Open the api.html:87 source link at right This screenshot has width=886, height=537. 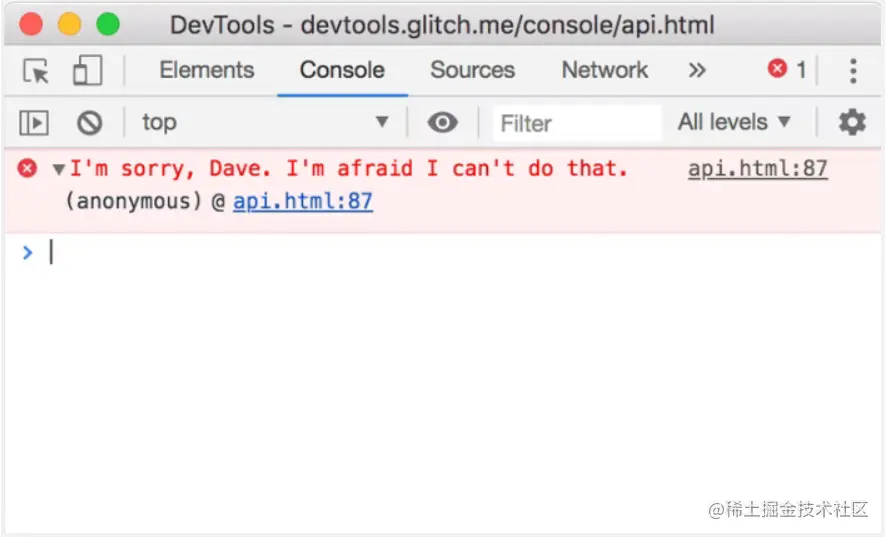click(x=758, y=168)
